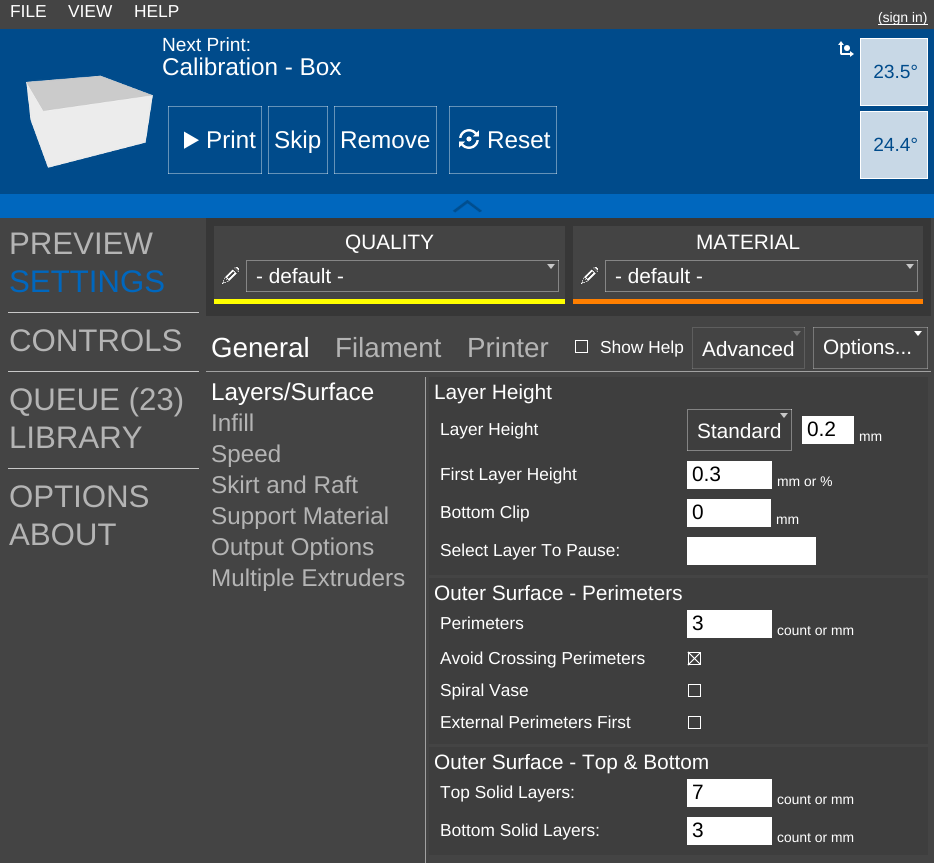
Task: Enable the Spiral Vase checkbox
Action: (695, 691)
